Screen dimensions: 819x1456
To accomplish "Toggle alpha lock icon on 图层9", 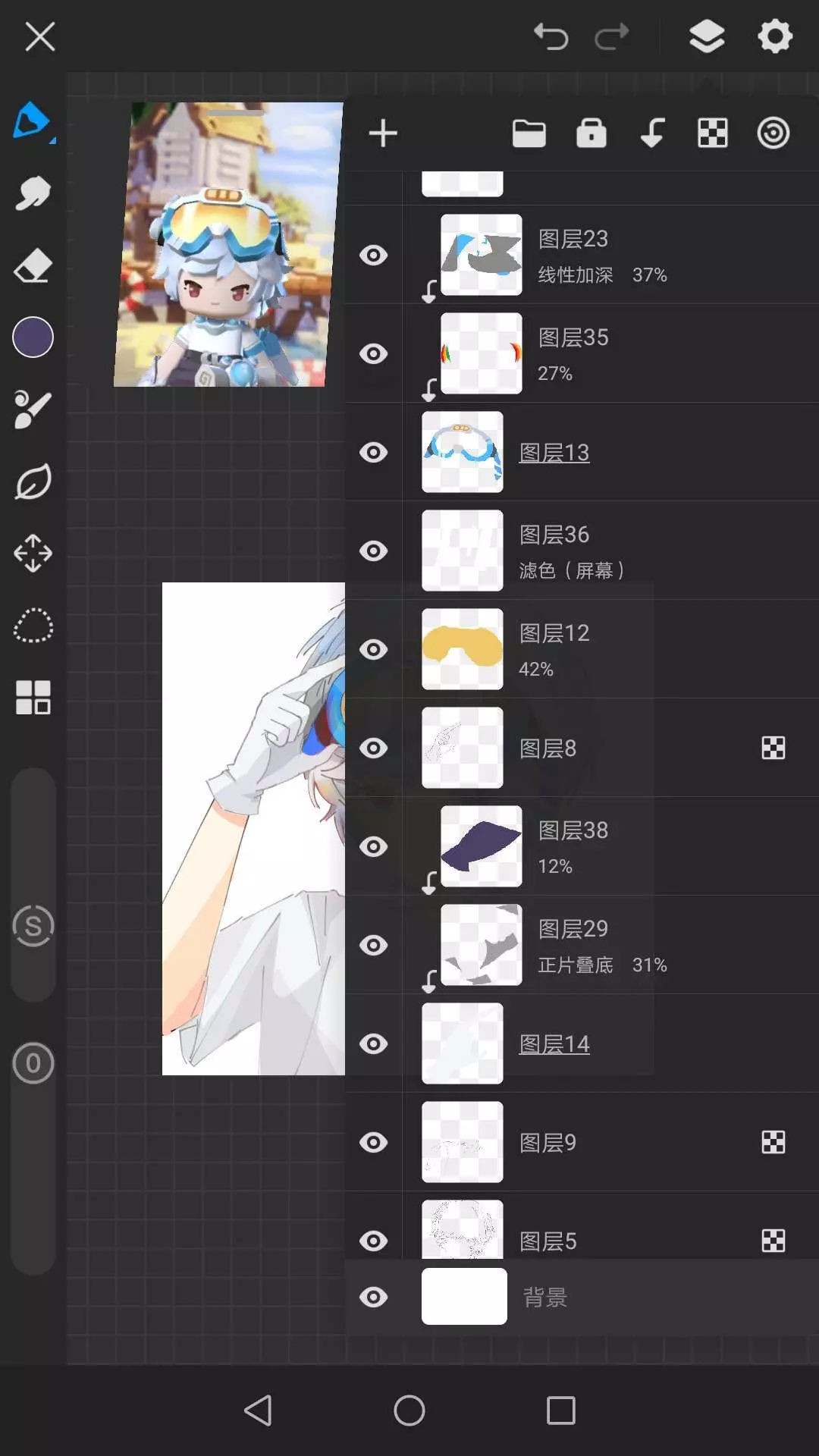I will [x=773, y=1142].
